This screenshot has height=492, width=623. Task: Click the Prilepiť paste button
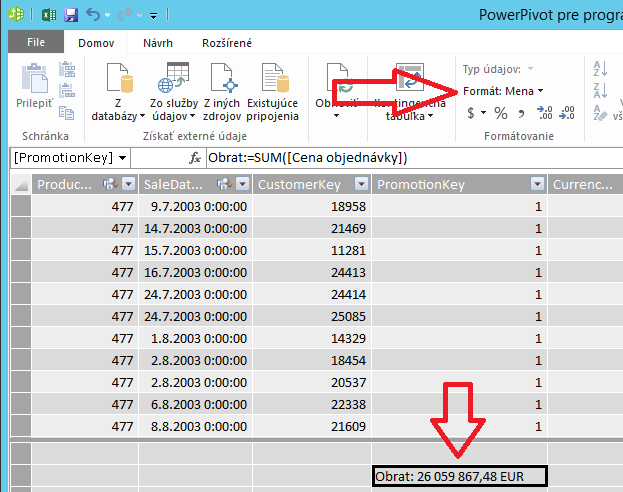(x=34, y=85)
